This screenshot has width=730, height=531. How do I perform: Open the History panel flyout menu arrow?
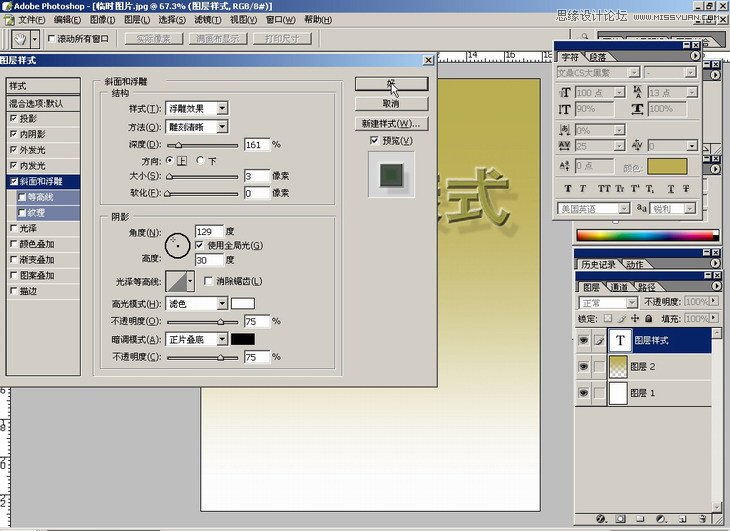tap(715, 263)
